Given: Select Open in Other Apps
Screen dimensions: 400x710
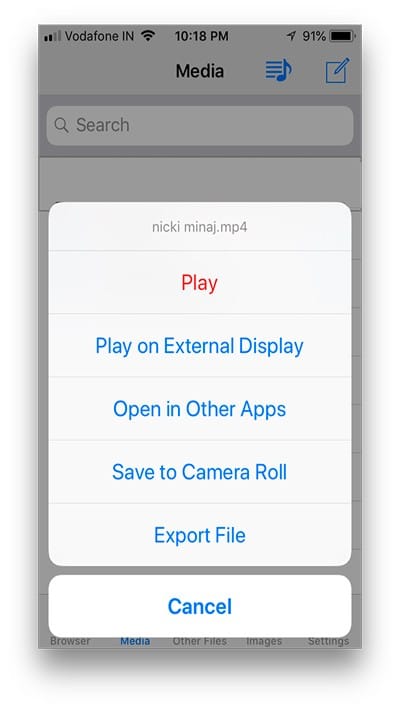Looking at the screenshot, I should pos(200,409).
